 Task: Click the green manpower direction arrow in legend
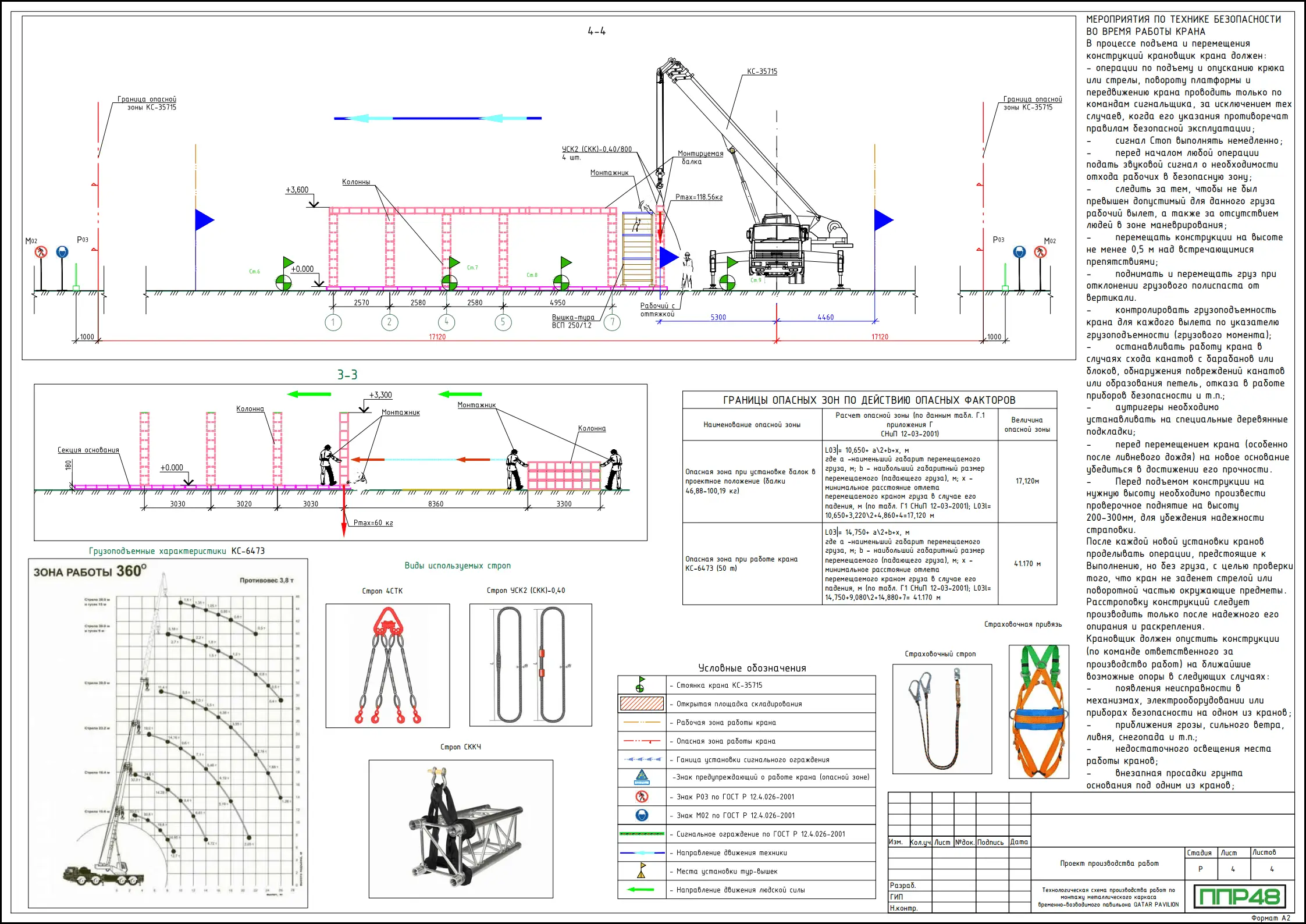641,890
